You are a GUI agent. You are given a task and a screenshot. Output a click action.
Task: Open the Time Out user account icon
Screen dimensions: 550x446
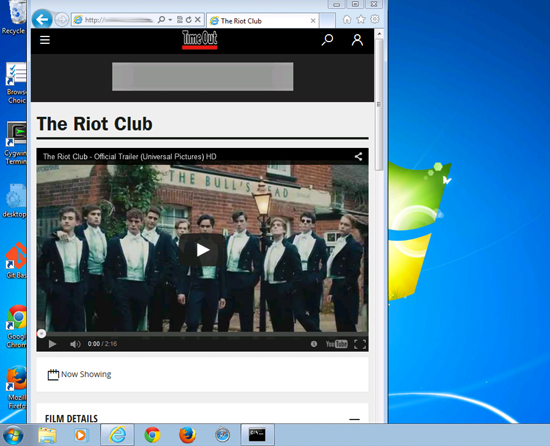(357, 40)
